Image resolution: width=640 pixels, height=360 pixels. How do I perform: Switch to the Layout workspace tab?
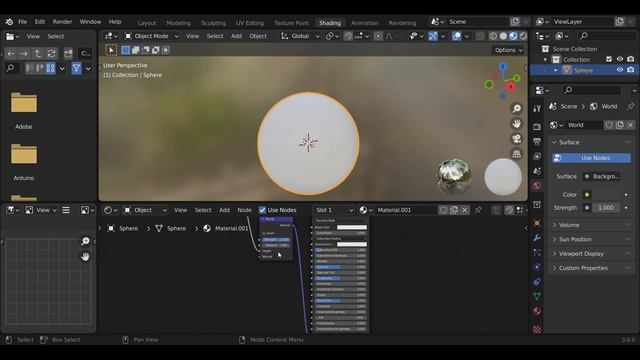point(147,23)
